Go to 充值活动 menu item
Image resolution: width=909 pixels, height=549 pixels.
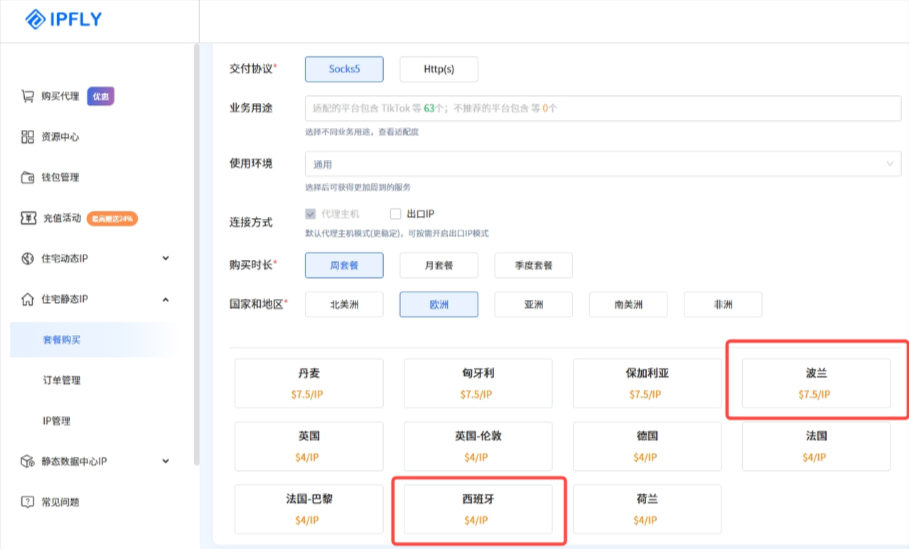(63, 218)
